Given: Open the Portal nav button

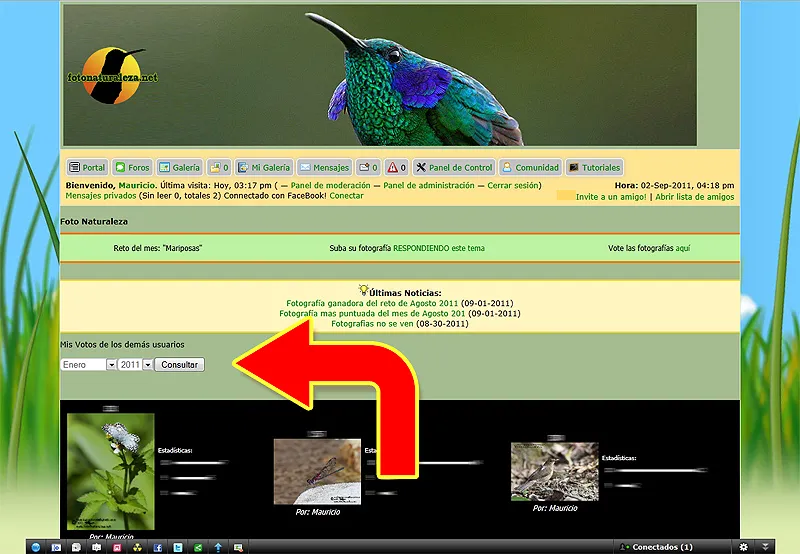Looking at the screenshot, I should (x=87, y=167).
